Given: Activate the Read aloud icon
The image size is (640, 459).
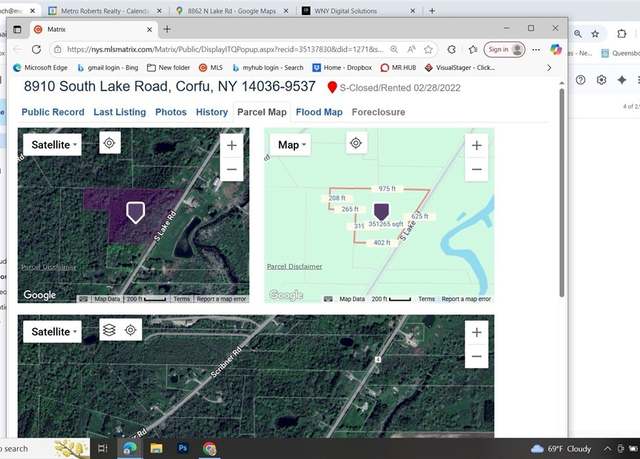Looking at the screenshot, I should 411,49.
